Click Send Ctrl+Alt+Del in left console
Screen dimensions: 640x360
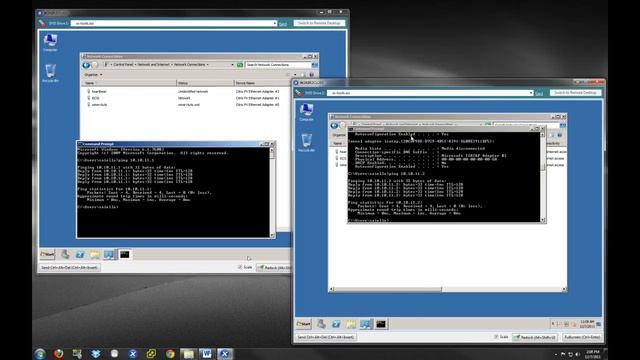coord(70,268)
